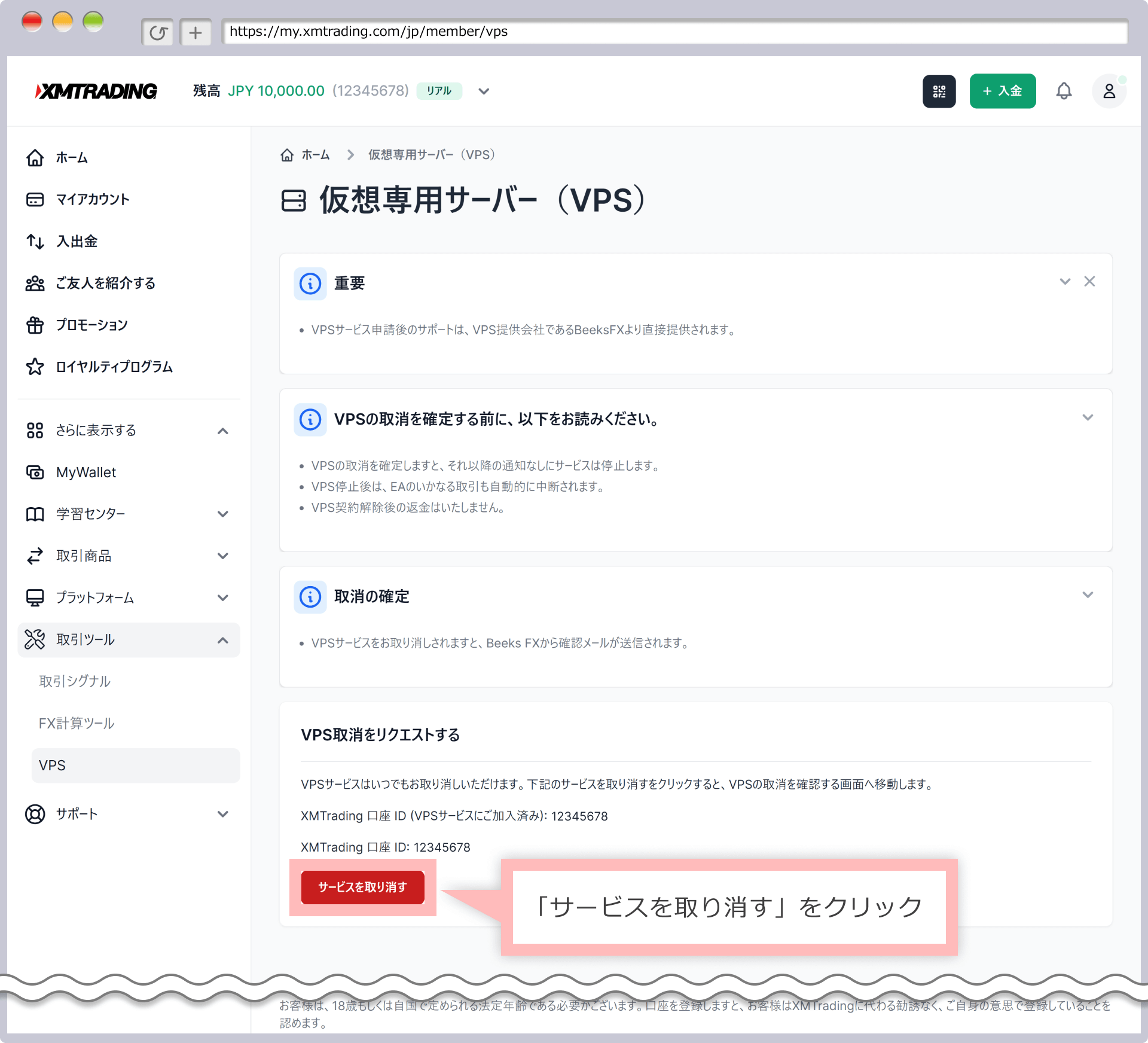Click the サービスを取り消す button
This screenshot has width=1148, height=1043.
362,888
